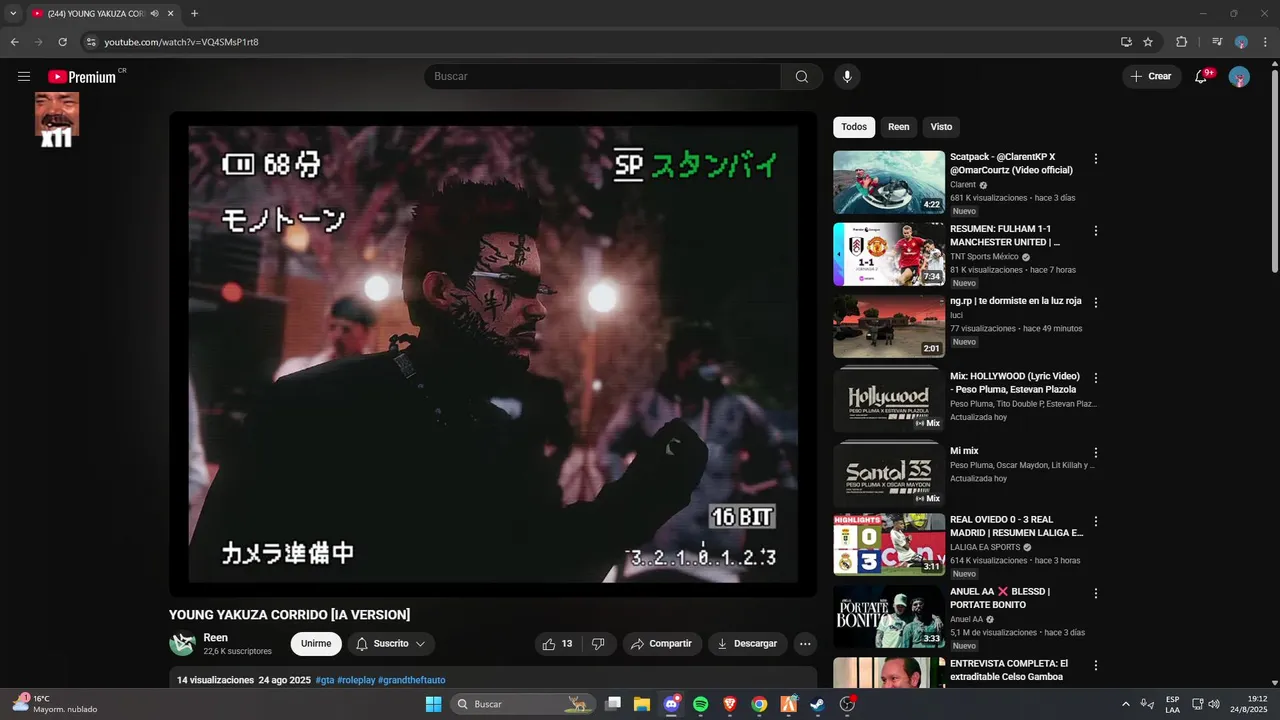The width and height of the screenshot is (1280, 720).
Task: Select the Reen filter chip
Action: click(x=899, y=127)
